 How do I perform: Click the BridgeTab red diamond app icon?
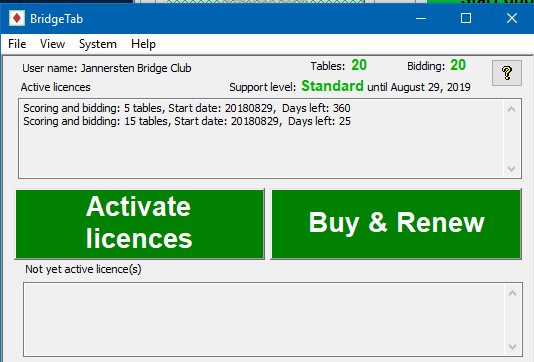[x=17, y=18]
